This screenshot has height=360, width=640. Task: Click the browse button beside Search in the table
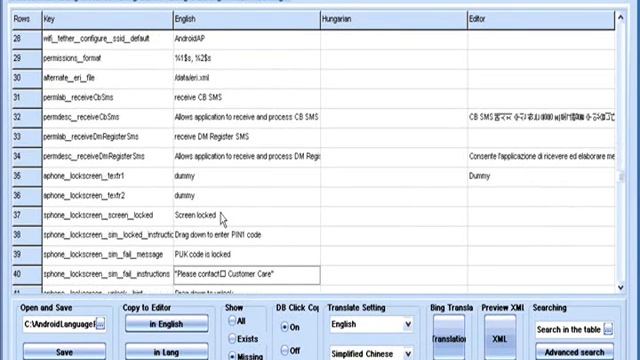point(608,329)
